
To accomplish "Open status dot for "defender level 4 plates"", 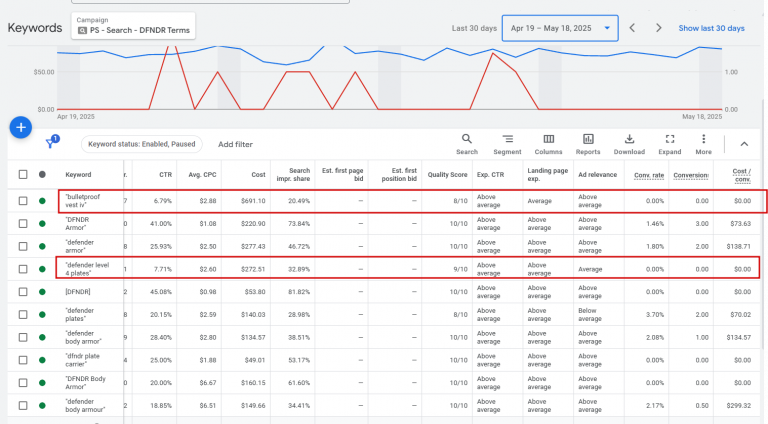I will point(42,269).
